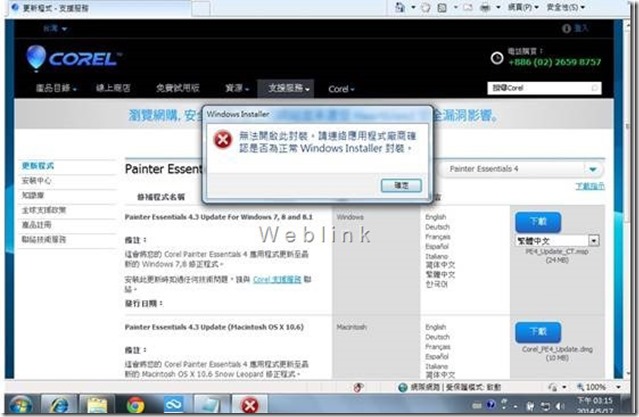The width and height of the screenshot is (639, 417).
Task: Click the red X installer taskbar icon
Action: 250,406
